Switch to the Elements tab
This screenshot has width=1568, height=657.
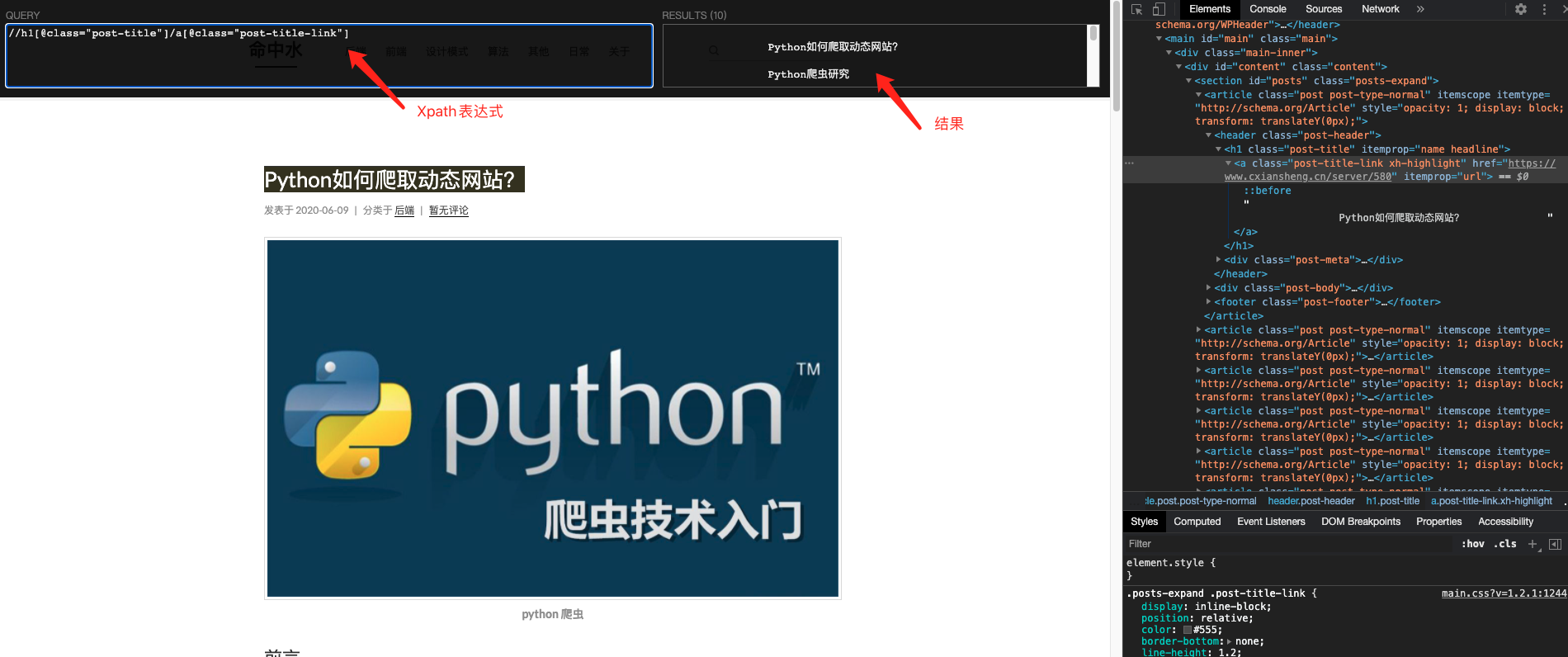[x=1209, y=9]
